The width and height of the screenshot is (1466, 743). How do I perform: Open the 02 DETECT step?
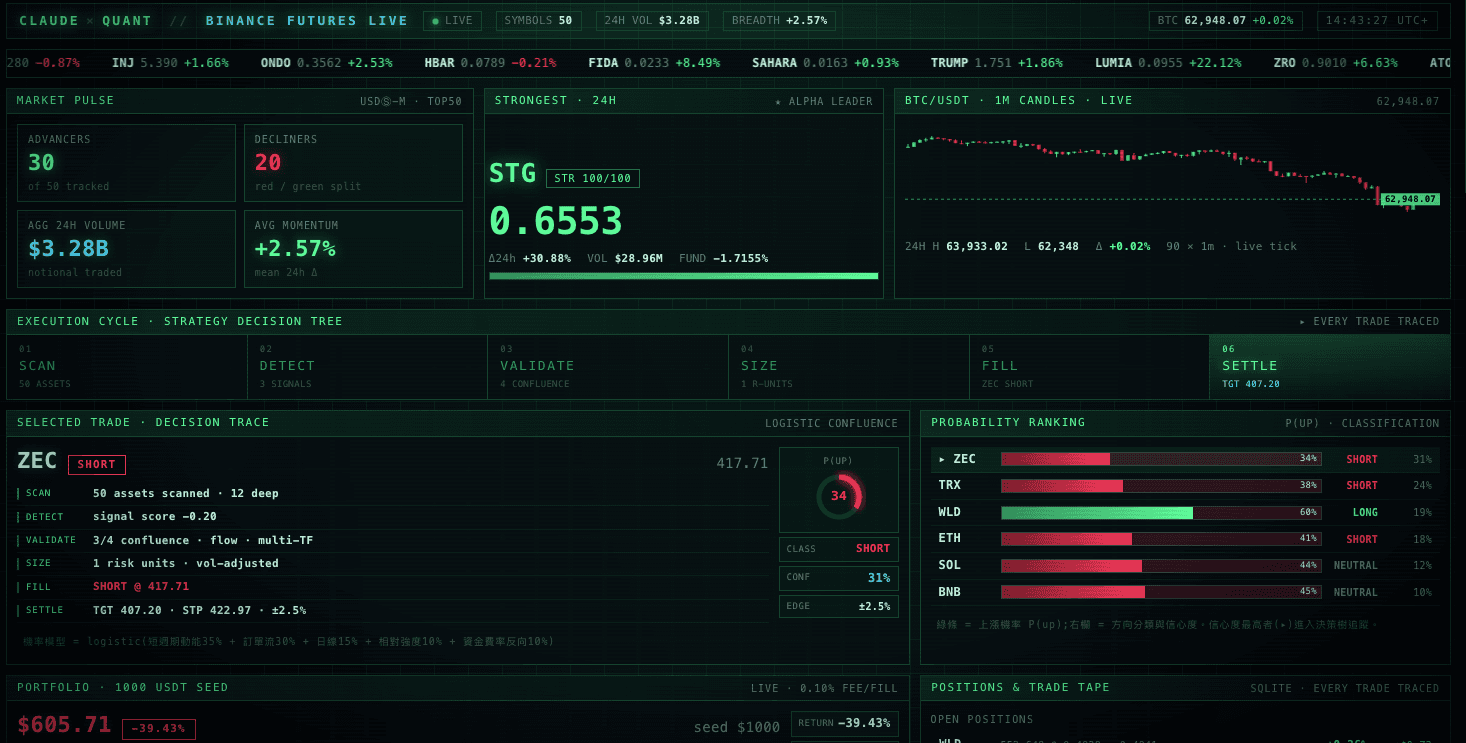368,366
